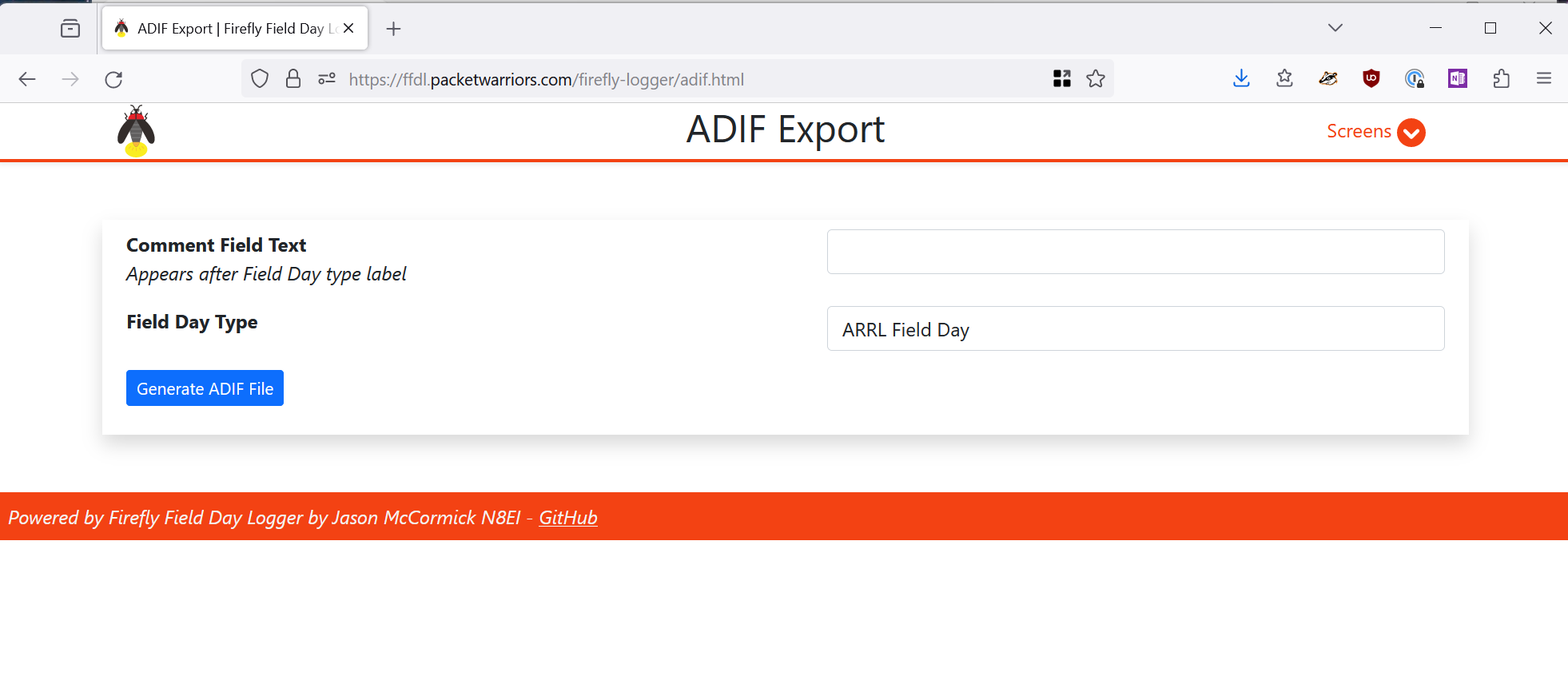Expand the list all tabs chevron
This screenshot has height=700, width=1568.
1335,28
